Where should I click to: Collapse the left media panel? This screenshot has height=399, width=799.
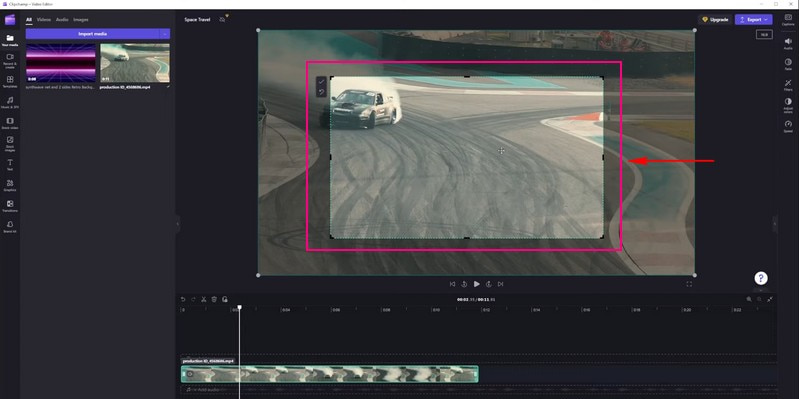pyautogui.click(x=178, y=223)
